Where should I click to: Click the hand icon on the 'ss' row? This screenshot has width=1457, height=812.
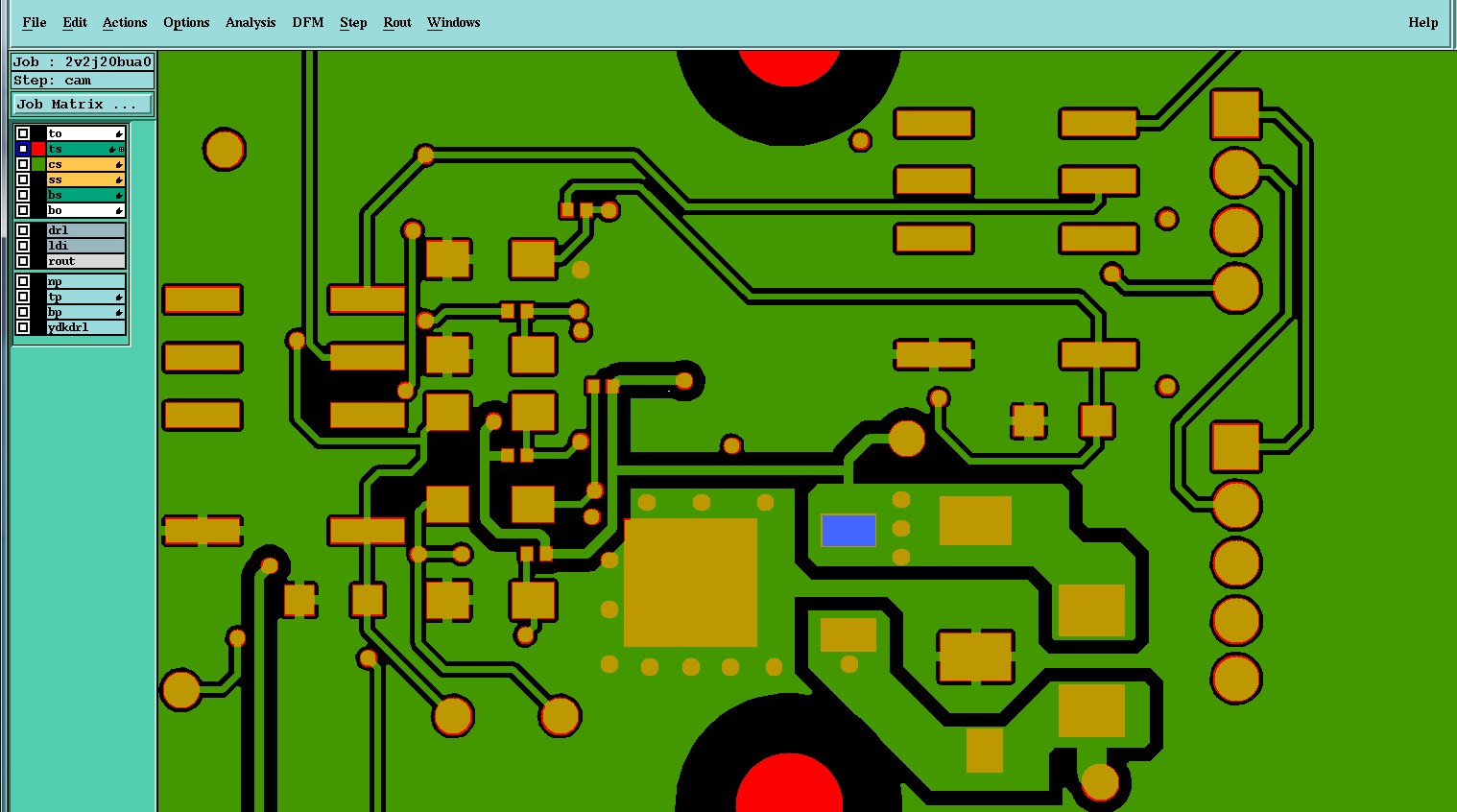click(x=119, y=180)
